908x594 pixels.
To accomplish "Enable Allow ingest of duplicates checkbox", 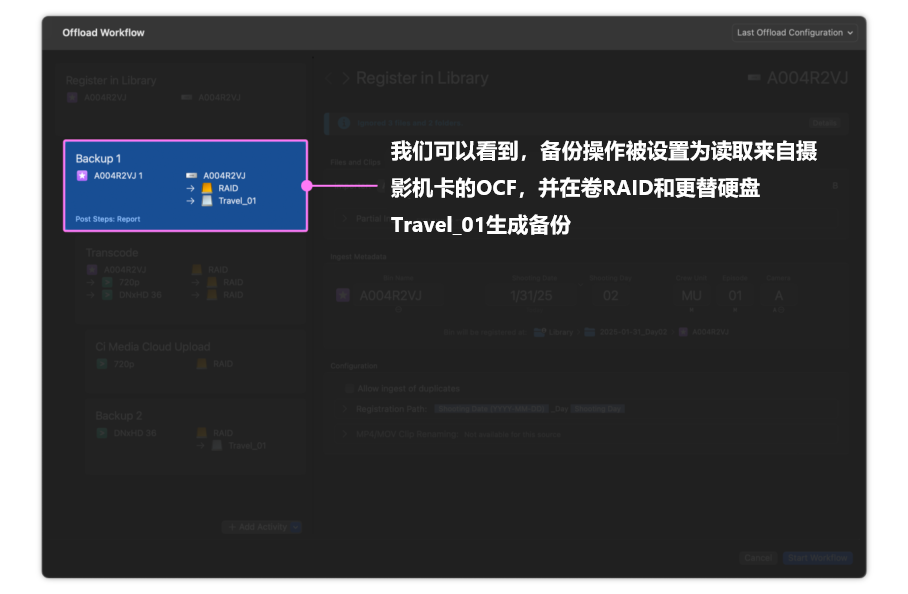I will point(349,388).
